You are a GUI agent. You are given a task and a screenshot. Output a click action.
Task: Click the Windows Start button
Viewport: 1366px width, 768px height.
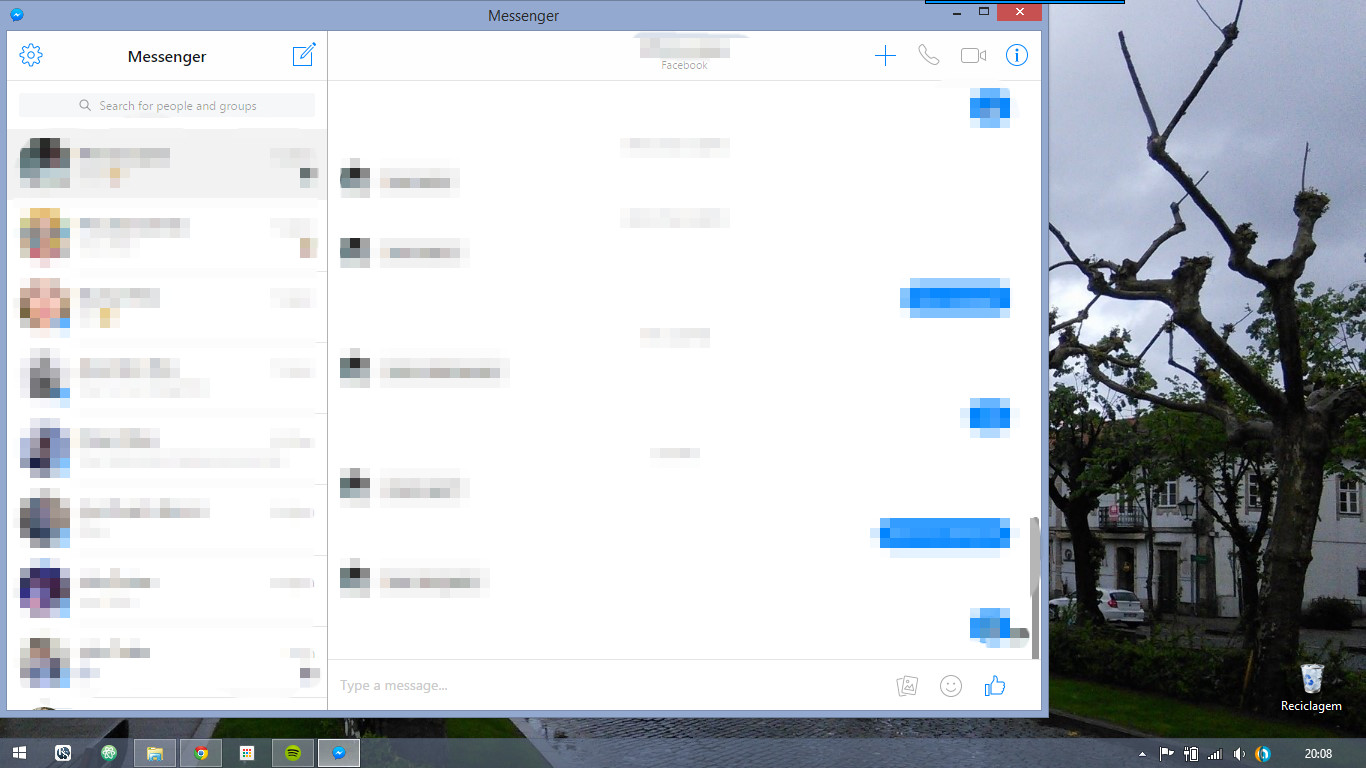pyautogui.click(x=19, y=753)
